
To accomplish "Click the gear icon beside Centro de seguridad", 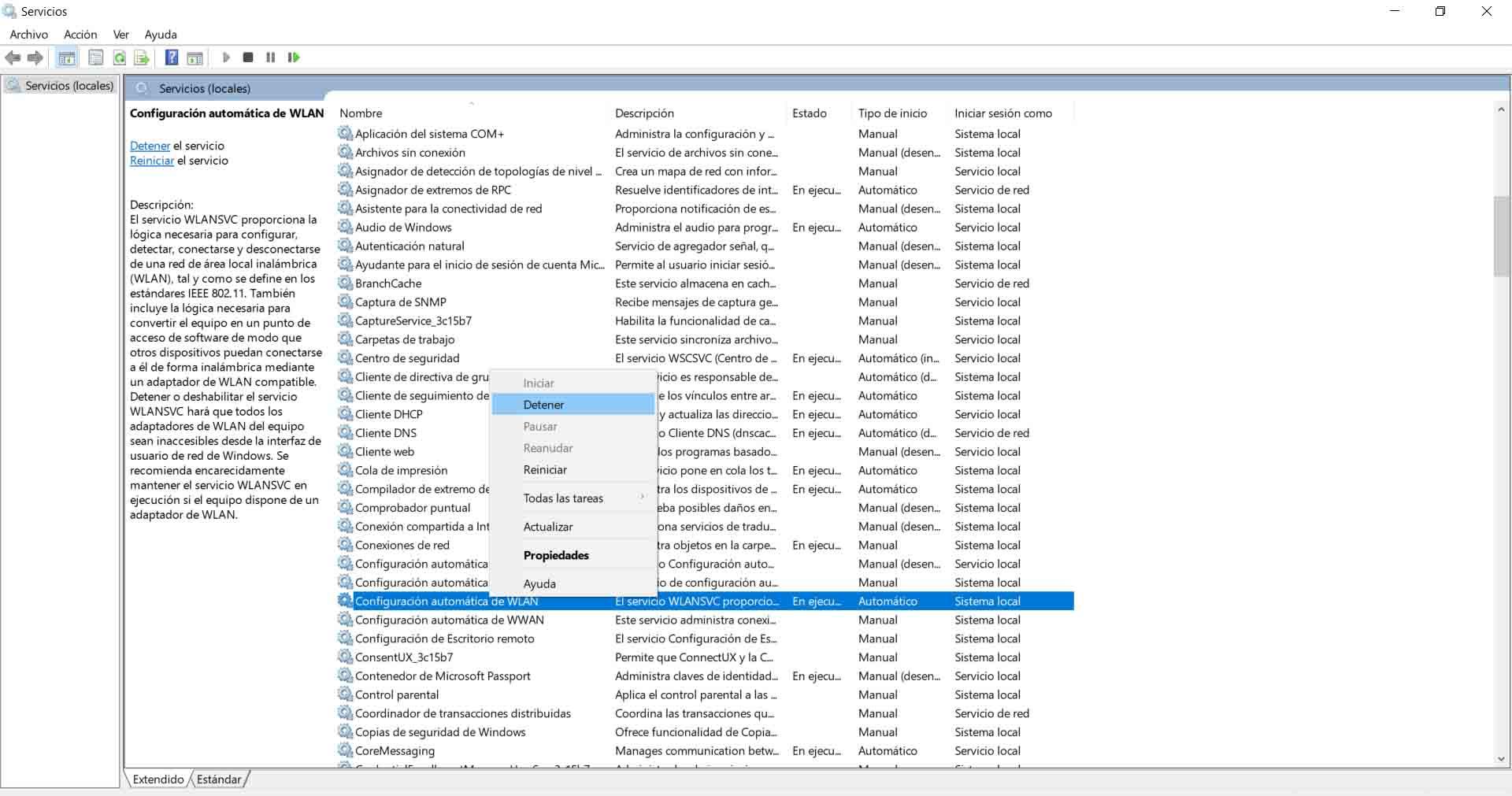I will (345, 358).
